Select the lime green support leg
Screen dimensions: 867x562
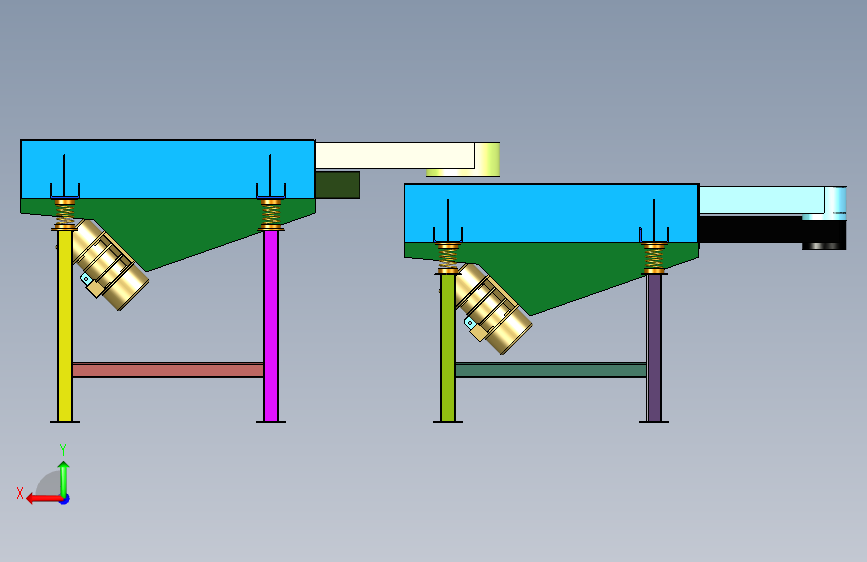click(x=448, y=347)
